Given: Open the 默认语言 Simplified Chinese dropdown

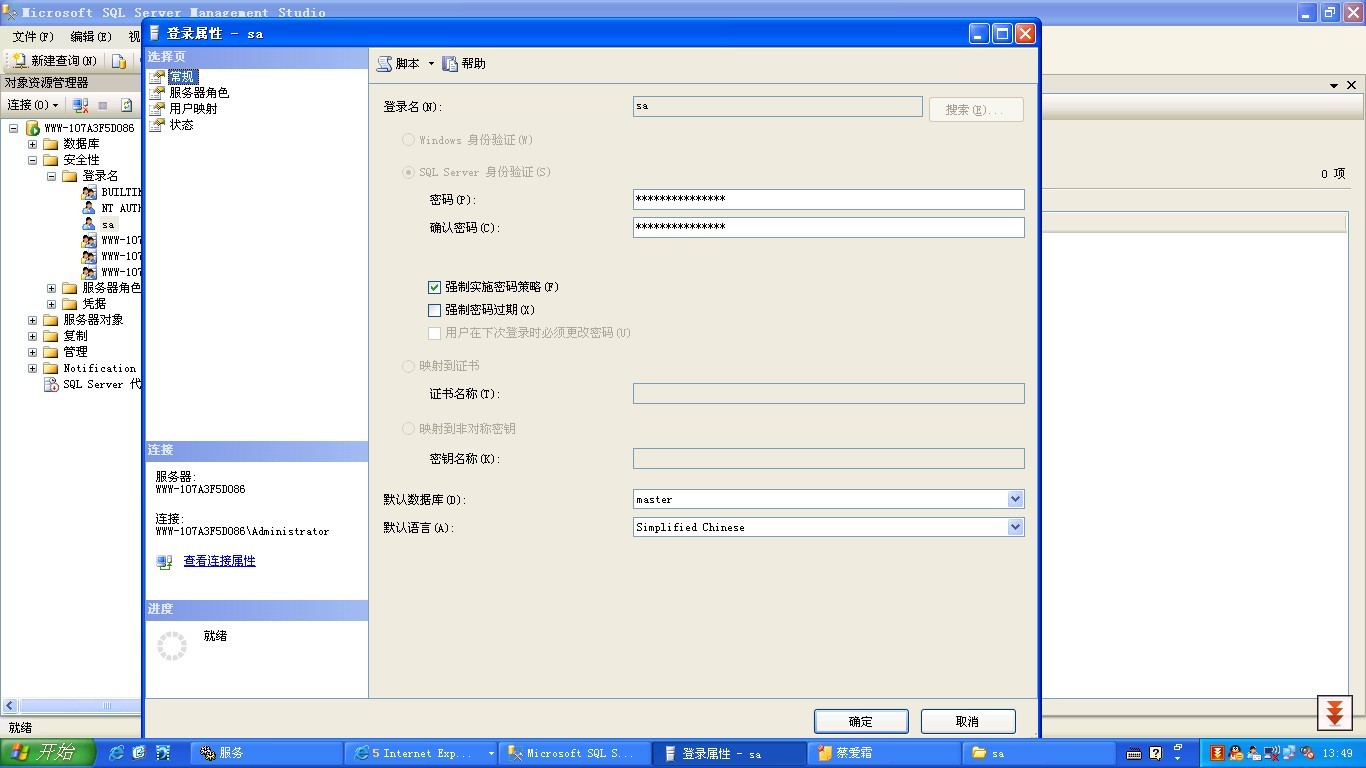Looking at the screenshot, I should click(1015, 527).
